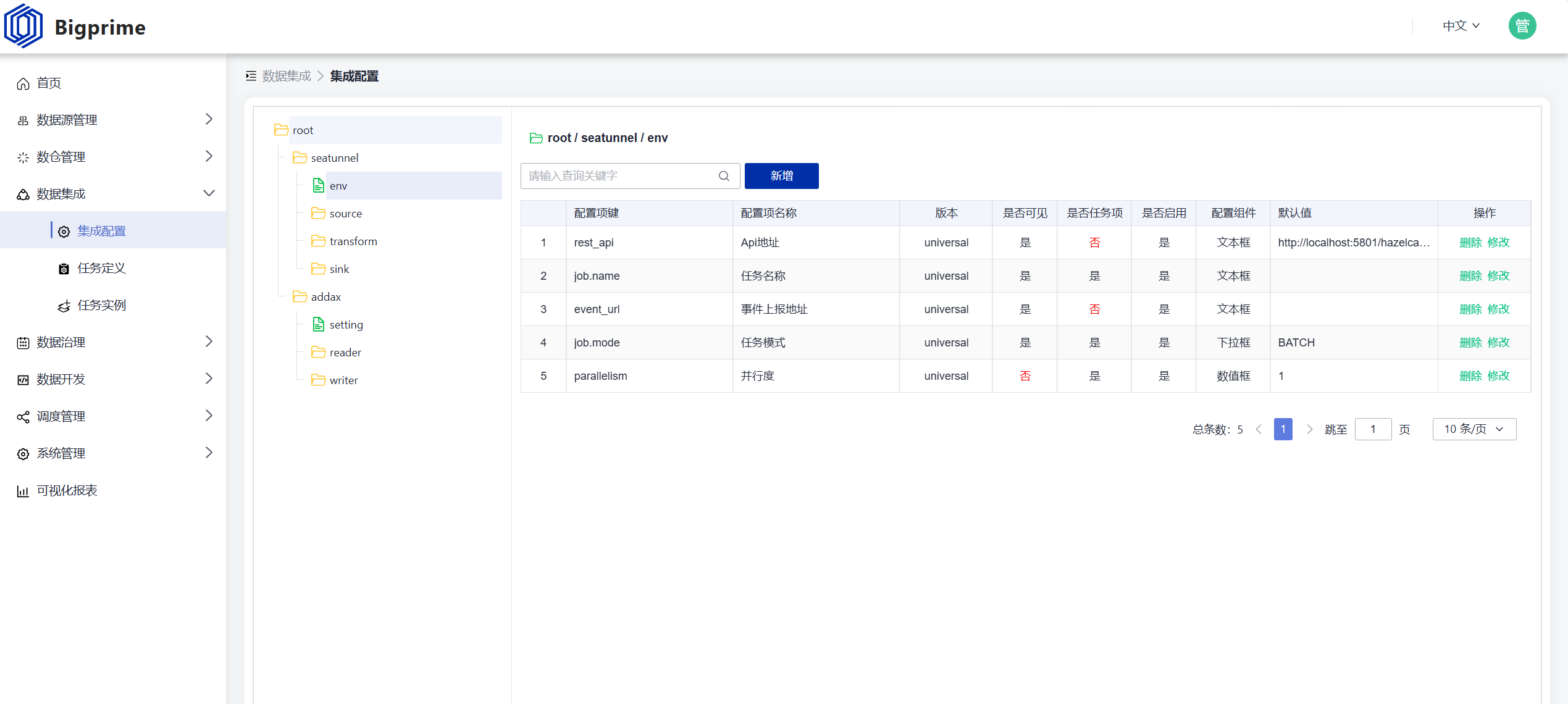Click the BATCH default value cell
1568x704 pixels.
coord(1354,343)
